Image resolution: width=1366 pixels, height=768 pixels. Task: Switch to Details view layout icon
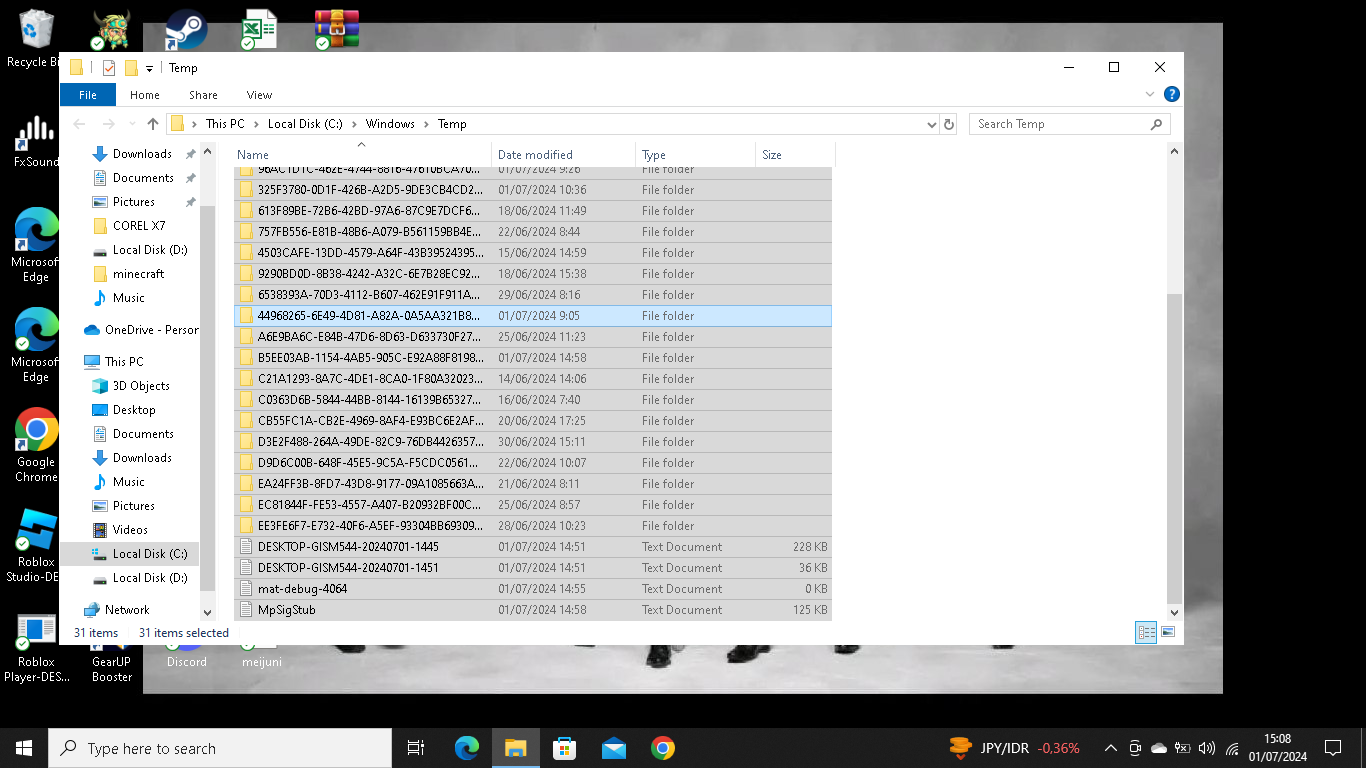[x=1146, y=632]
